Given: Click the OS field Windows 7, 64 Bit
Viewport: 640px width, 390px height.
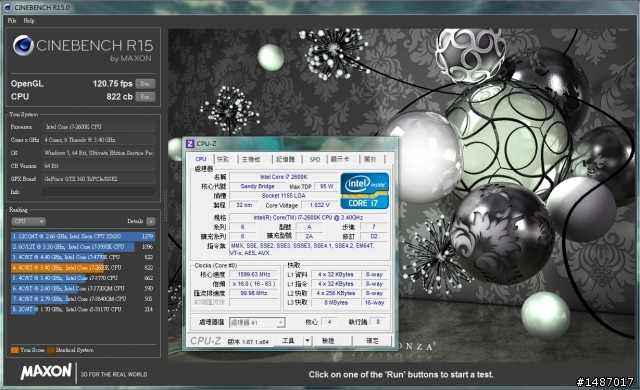Looking at the screenshot, I should click(x=99, y=153).
